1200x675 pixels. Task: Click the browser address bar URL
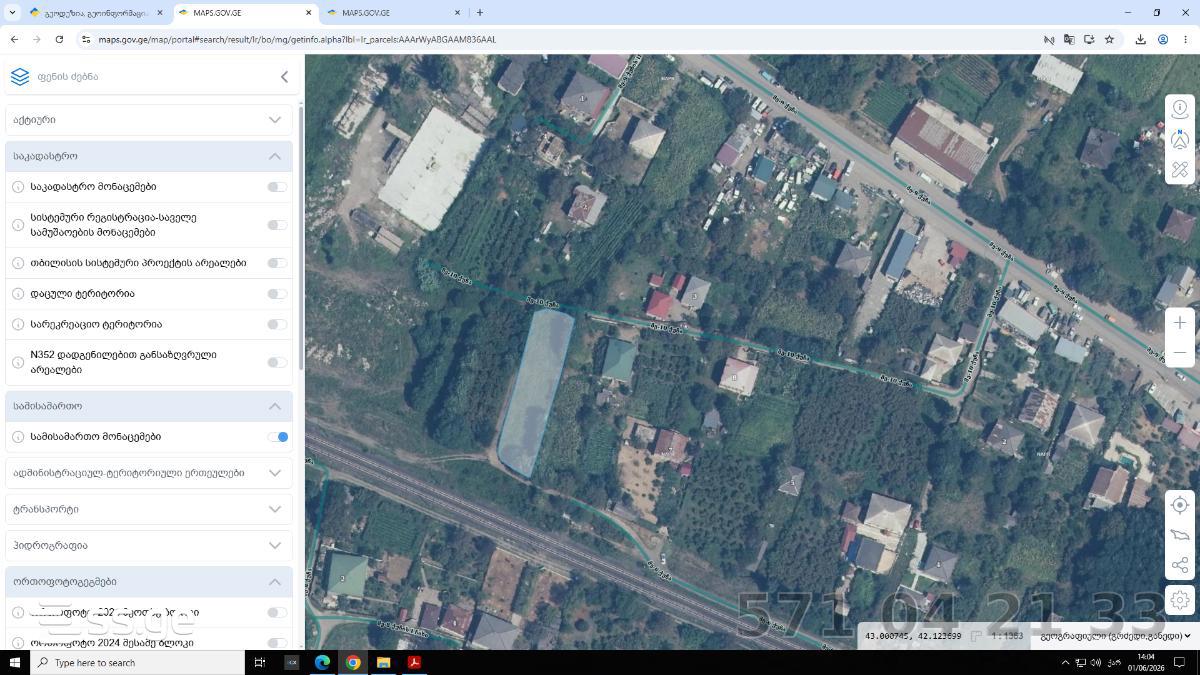tap(297, 39)
